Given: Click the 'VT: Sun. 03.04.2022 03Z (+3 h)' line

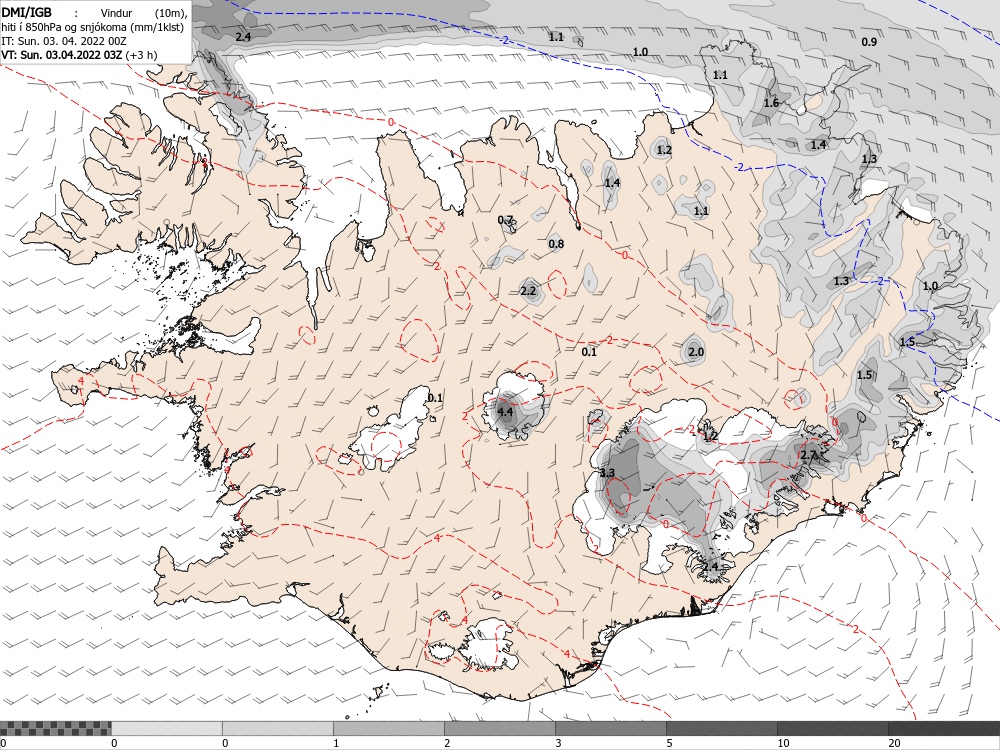Looking at the screenshot, I should (x=79, y=55).
